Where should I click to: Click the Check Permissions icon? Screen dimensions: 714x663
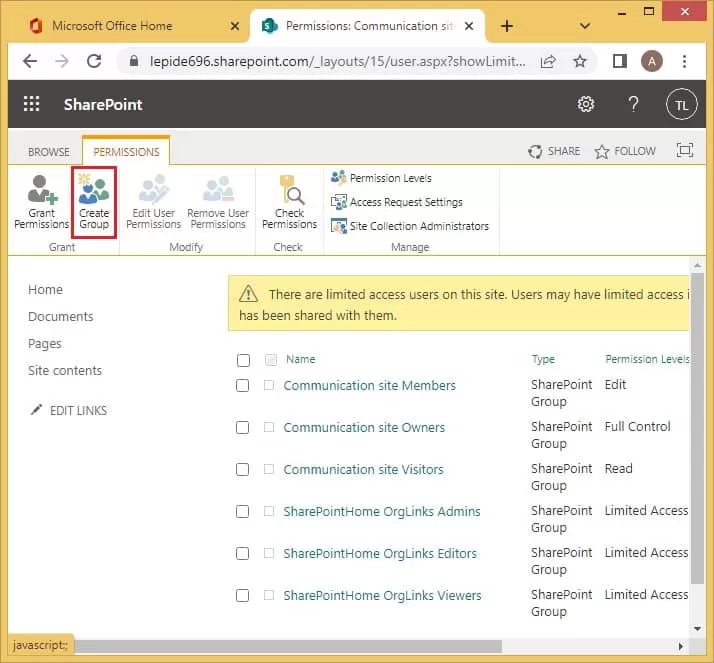click(289, 202)
